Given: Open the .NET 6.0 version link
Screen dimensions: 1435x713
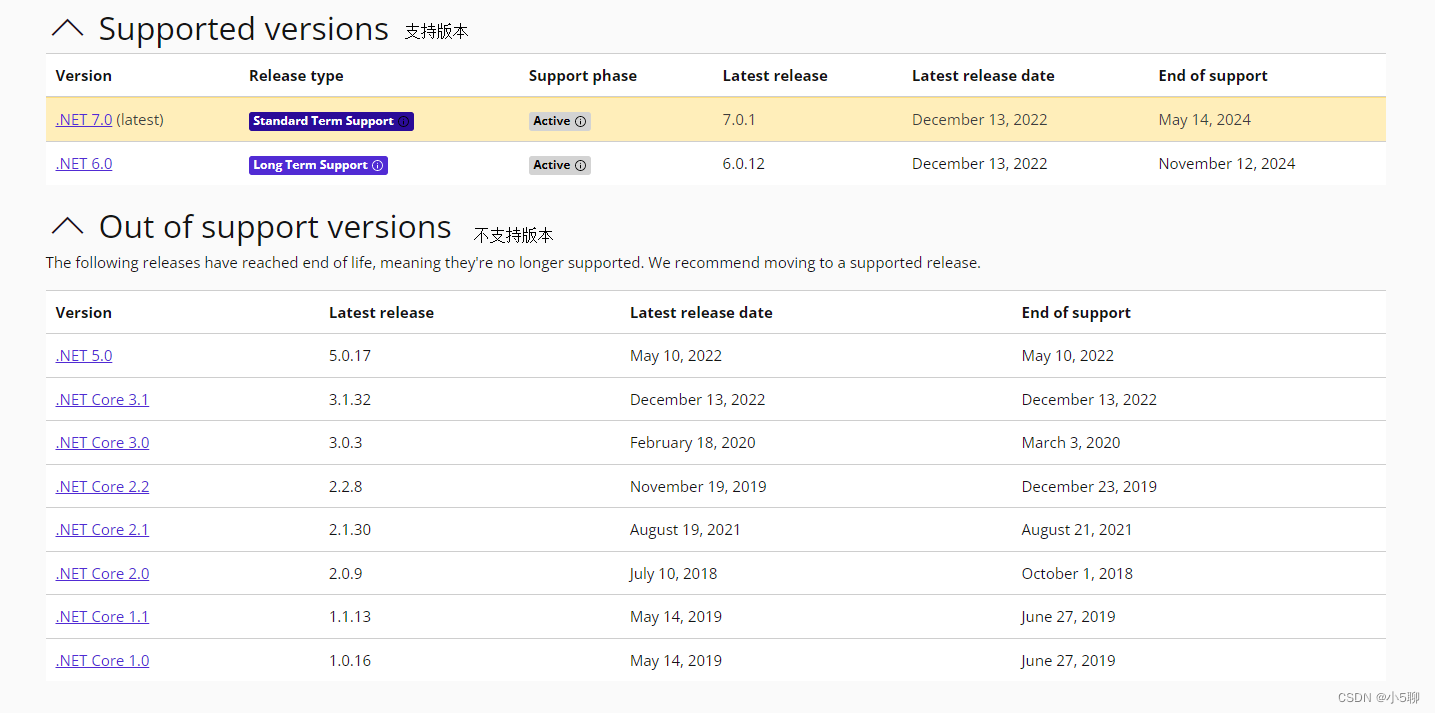Looking at the screenshot, I should [x=84, y=164].
